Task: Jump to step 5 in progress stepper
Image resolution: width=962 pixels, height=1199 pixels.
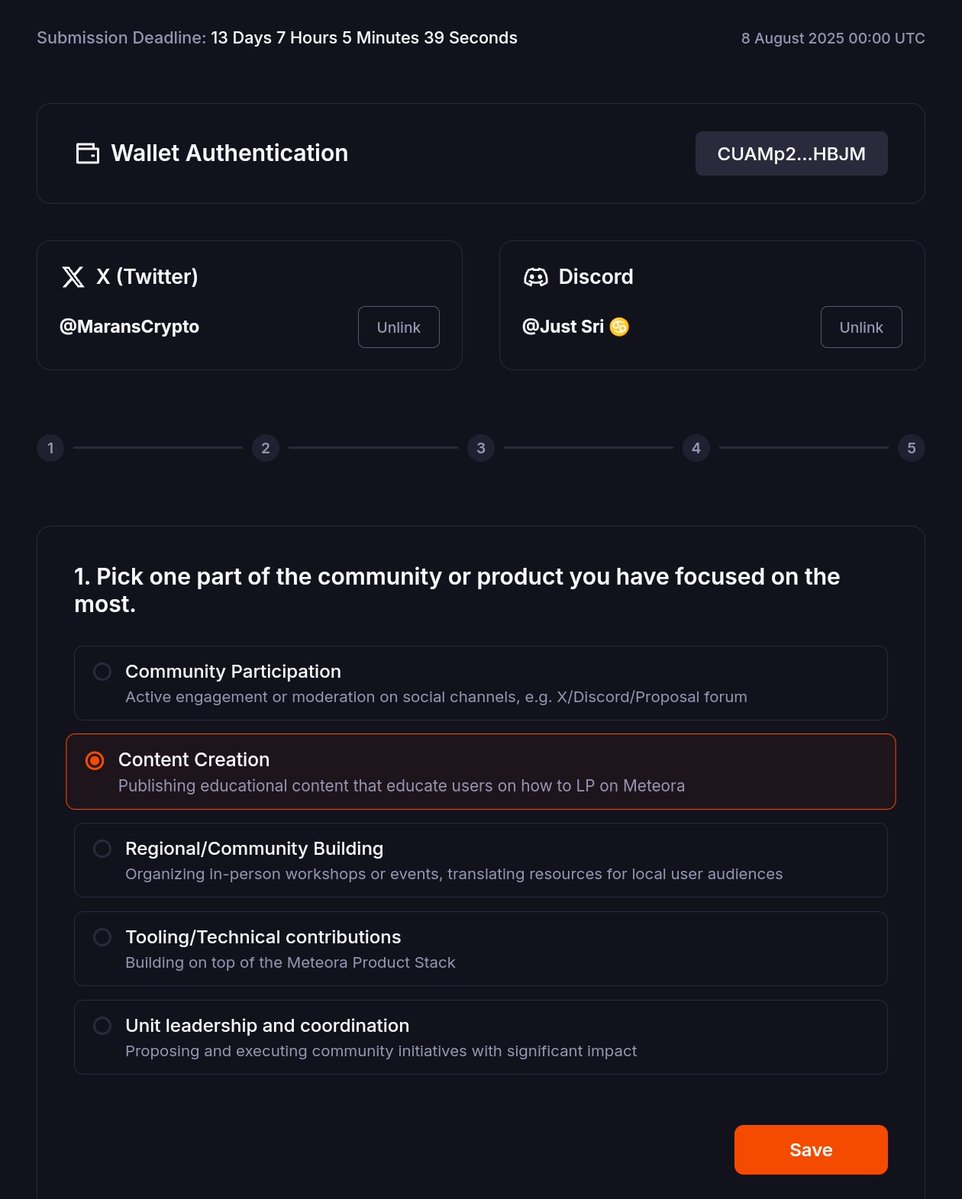Action: pos(912,448)
